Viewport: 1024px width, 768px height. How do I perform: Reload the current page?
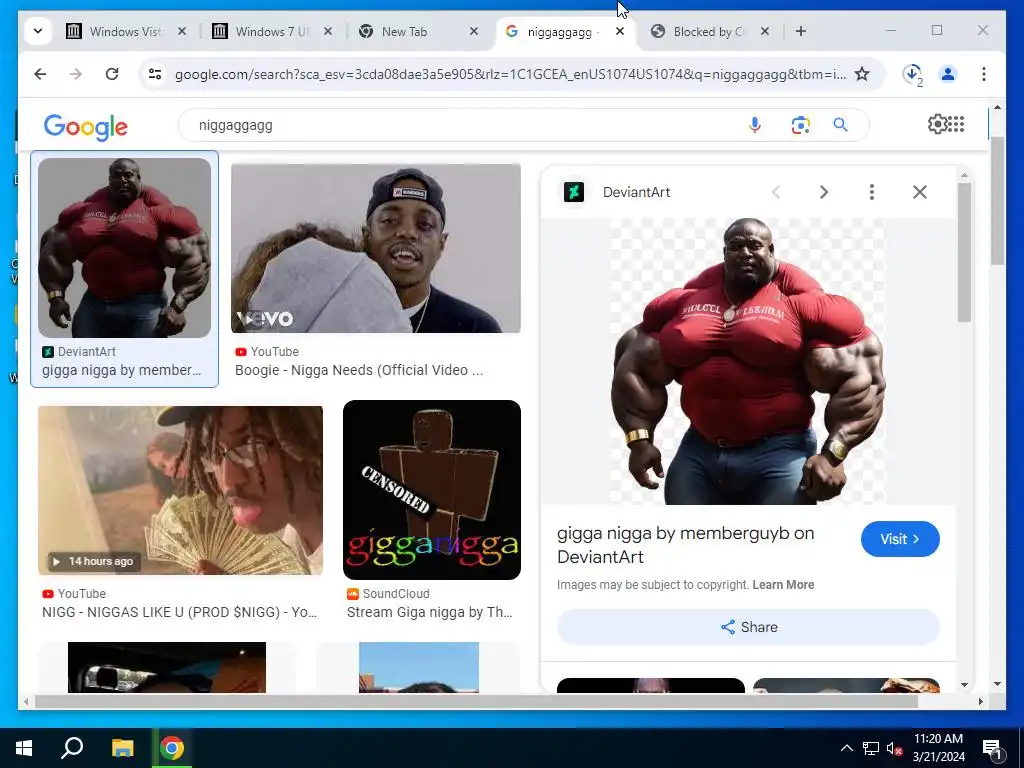112,74
